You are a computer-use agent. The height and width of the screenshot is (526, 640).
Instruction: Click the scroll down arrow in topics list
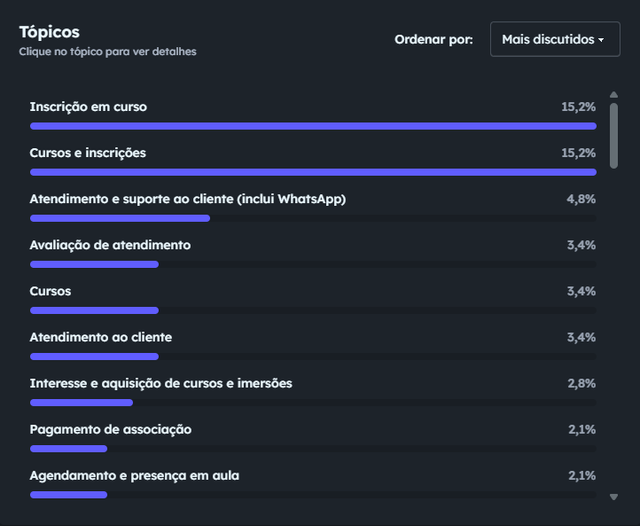[x=613, y=497]
